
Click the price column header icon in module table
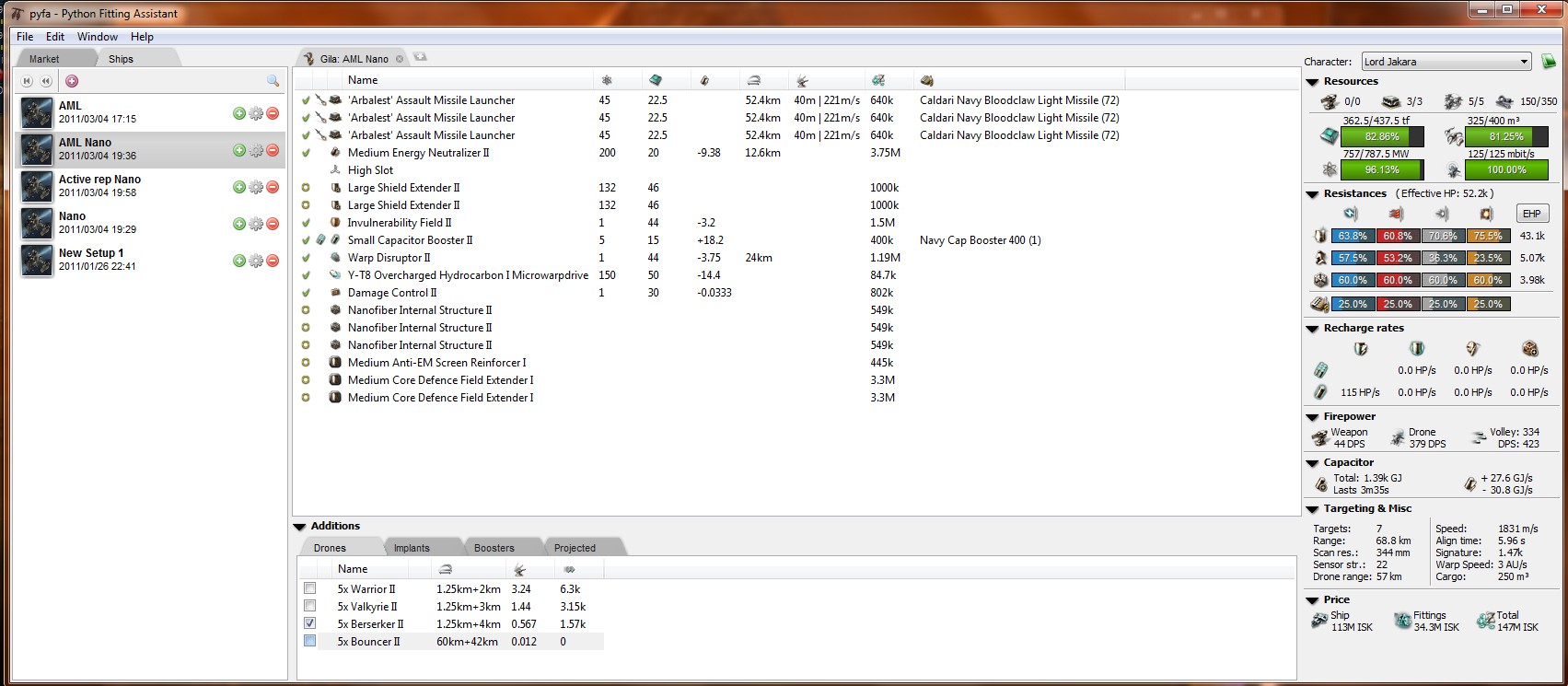[x=878, y=80]
